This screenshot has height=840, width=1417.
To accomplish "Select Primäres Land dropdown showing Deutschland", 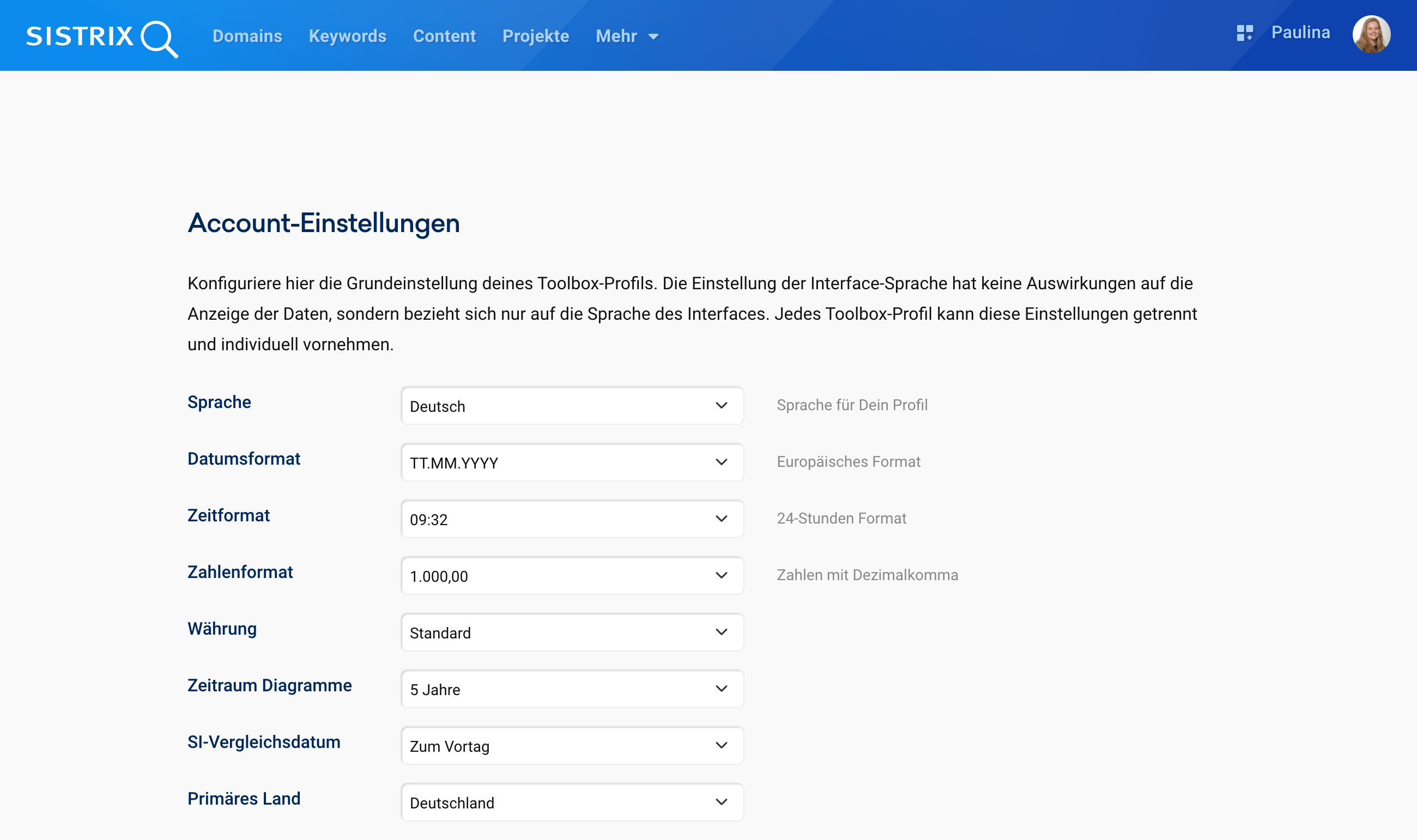I will click(572, 802).
